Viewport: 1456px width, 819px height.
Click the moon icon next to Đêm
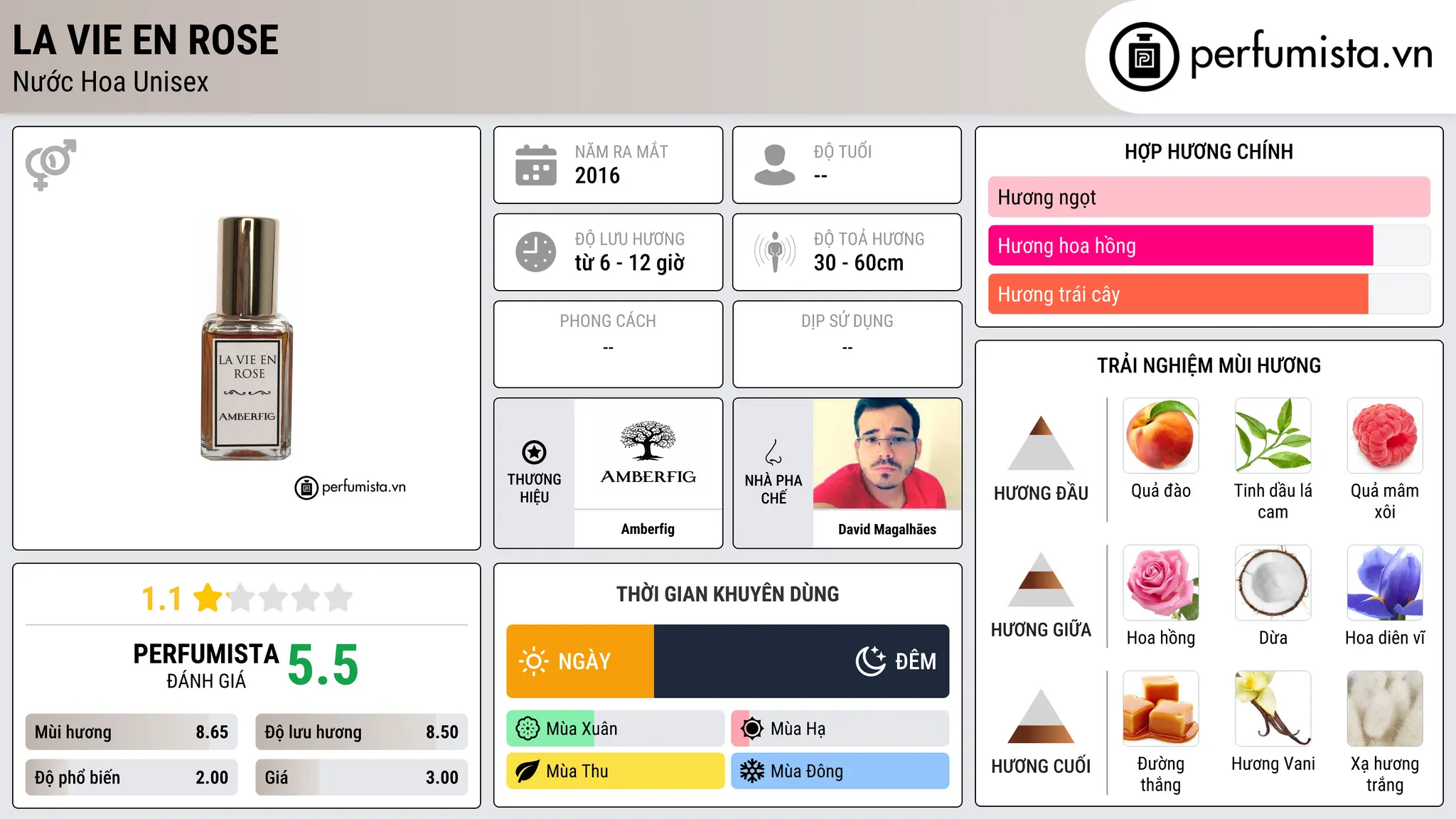870,661
